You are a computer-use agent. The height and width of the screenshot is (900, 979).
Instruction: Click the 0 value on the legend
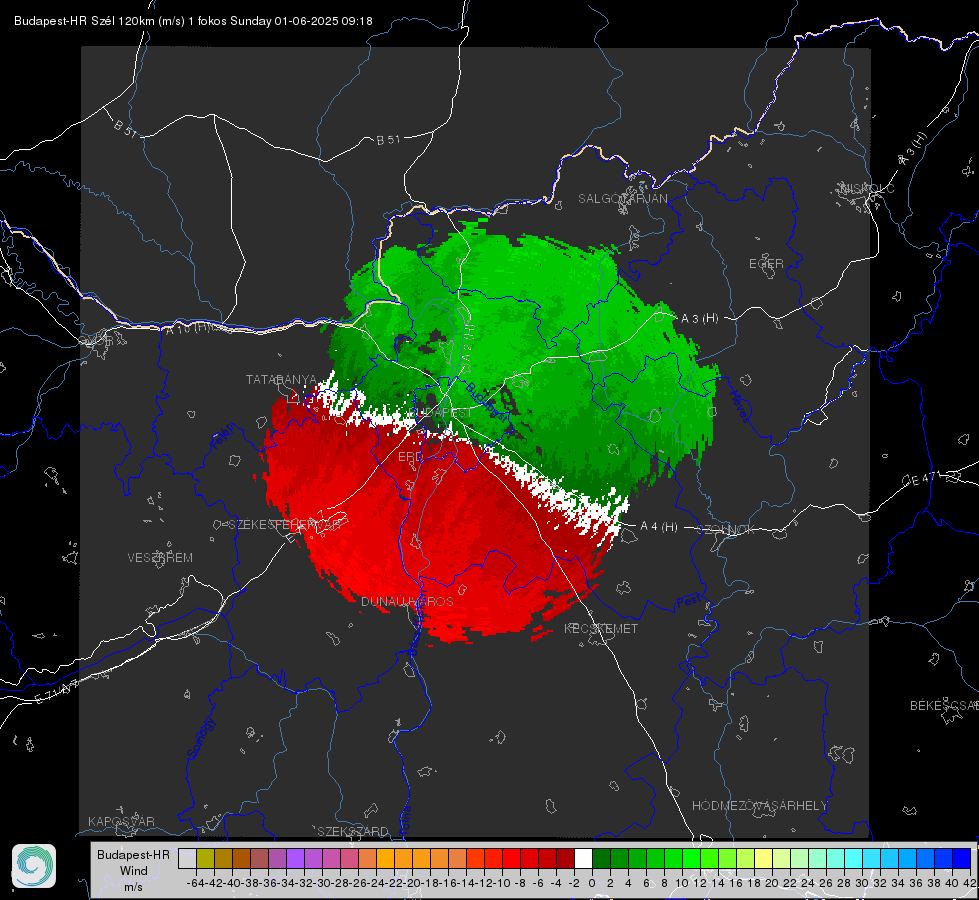(x=592, y=883)
